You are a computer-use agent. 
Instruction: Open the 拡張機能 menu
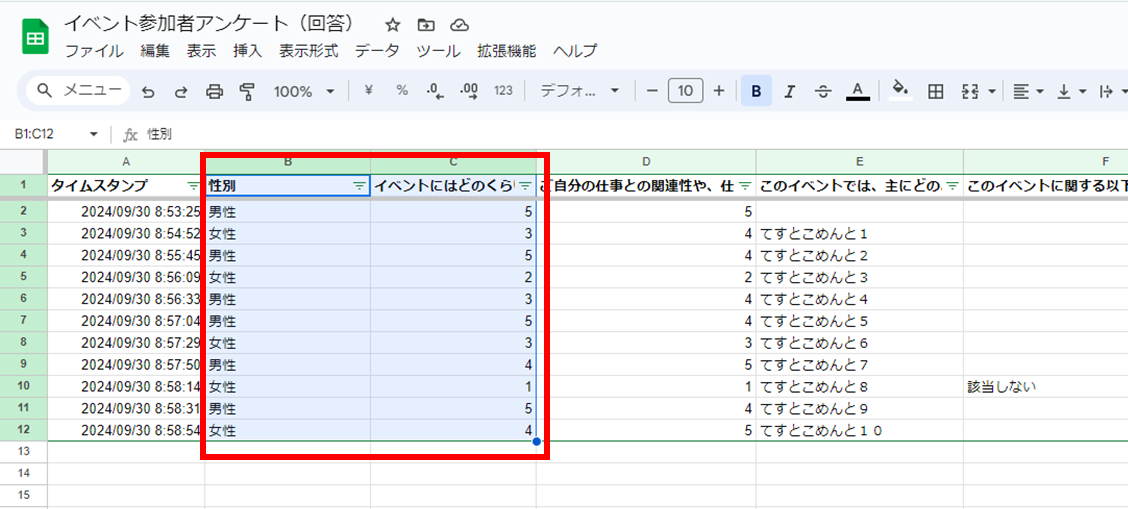pos(506,51)
